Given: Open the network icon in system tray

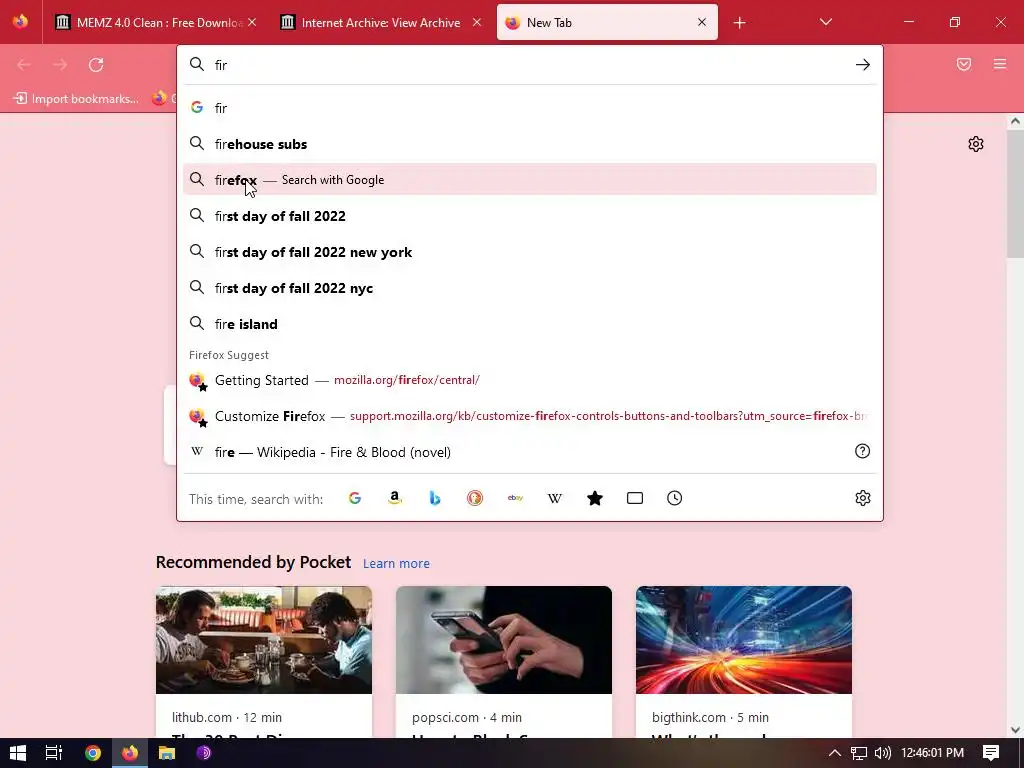Looking at the screenshot, I should [x=859, y=753].
